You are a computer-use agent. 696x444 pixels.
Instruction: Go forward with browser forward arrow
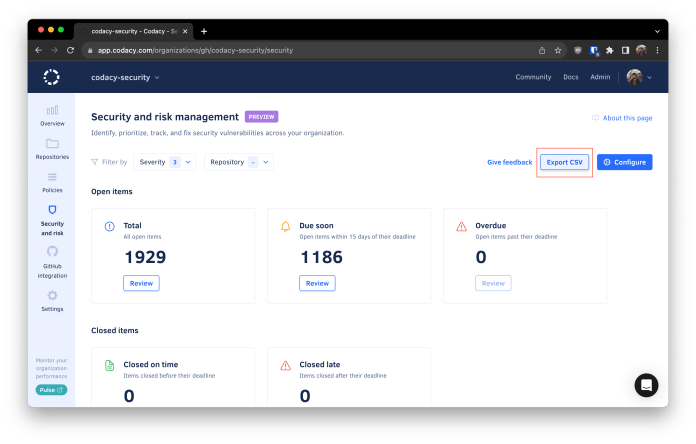[x=54, y=50]
